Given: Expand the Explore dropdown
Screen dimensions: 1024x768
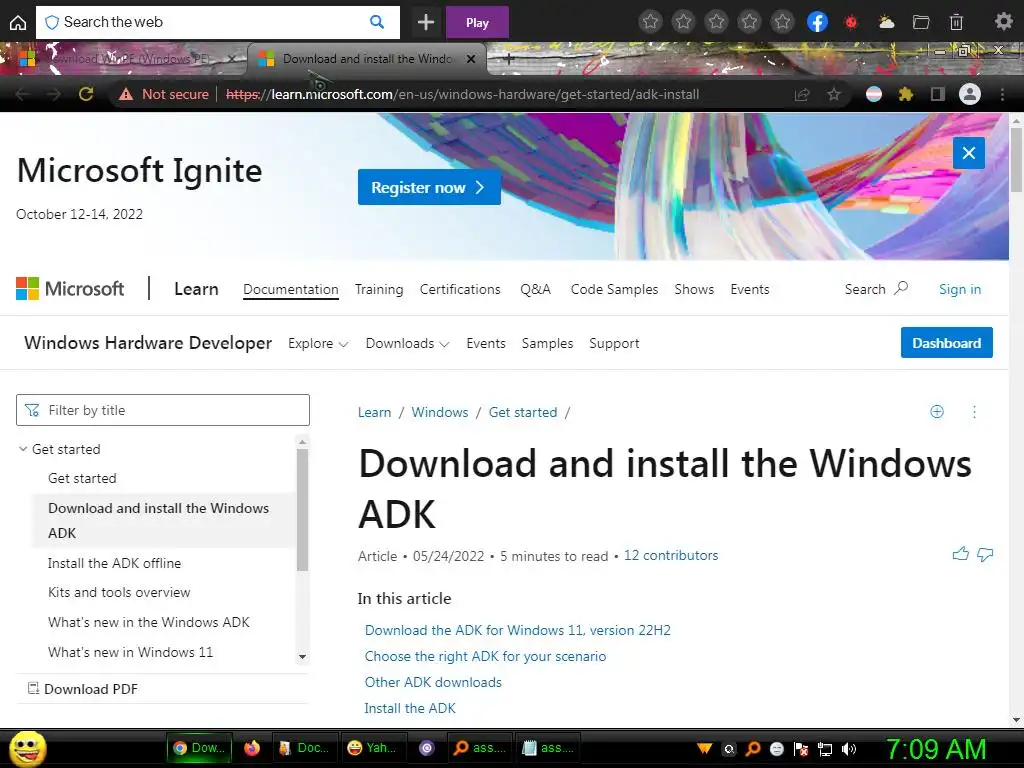Looking at the screenshot, I should tap(318, 344).
